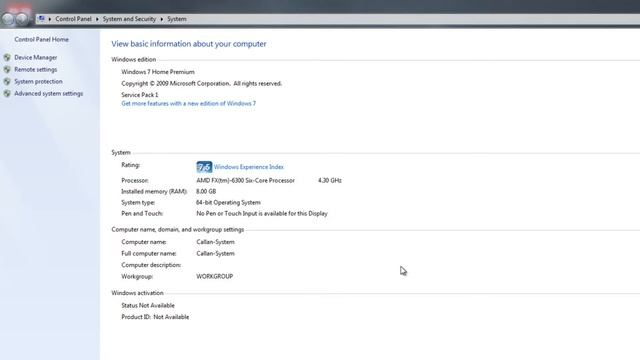Click the AMD FX-6300 Six-Core Processor value
The image size is (640, 360).
(245, 180)
